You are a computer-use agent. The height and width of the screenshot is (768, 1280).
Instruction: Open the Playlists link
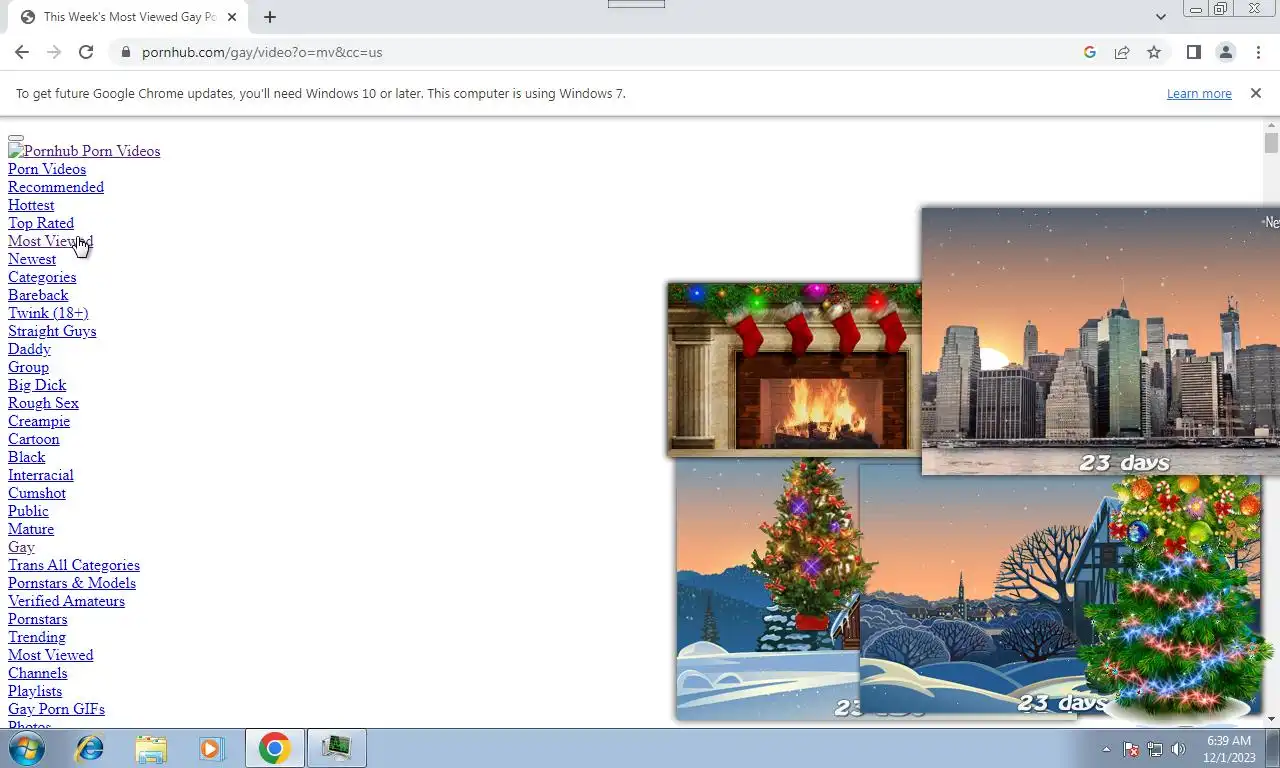35,691
